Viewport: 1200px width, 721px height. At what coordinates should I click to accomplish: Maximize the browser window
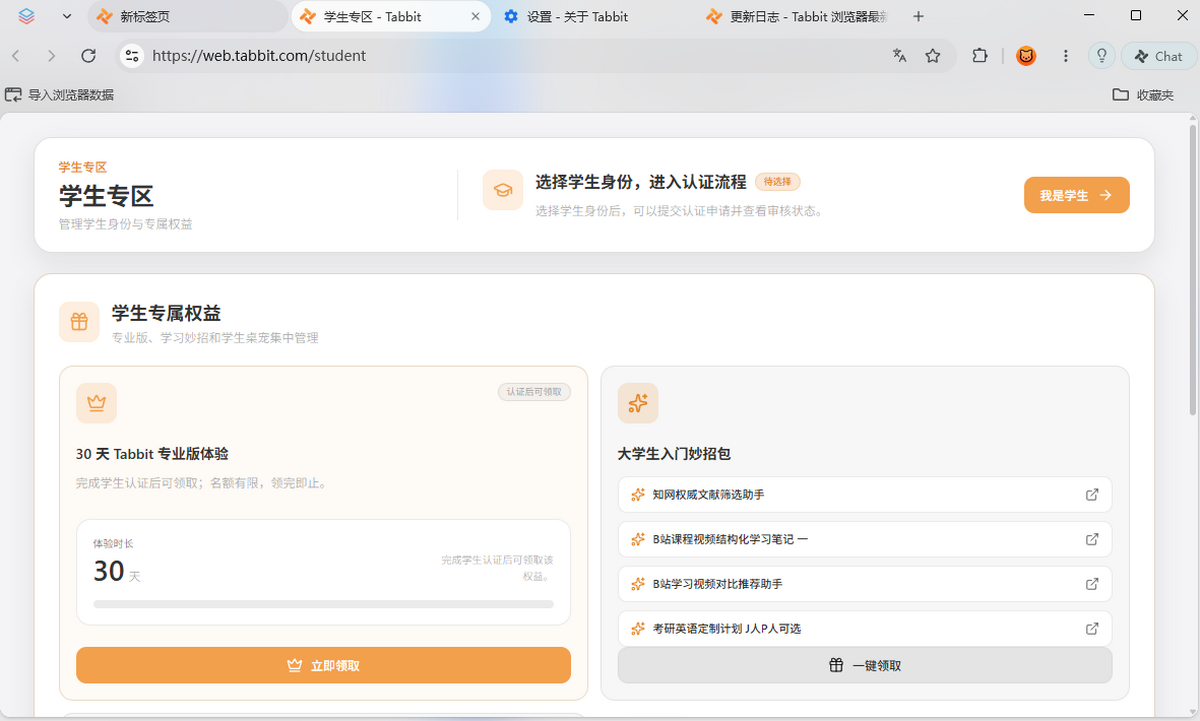click(x=1136, y=16)
